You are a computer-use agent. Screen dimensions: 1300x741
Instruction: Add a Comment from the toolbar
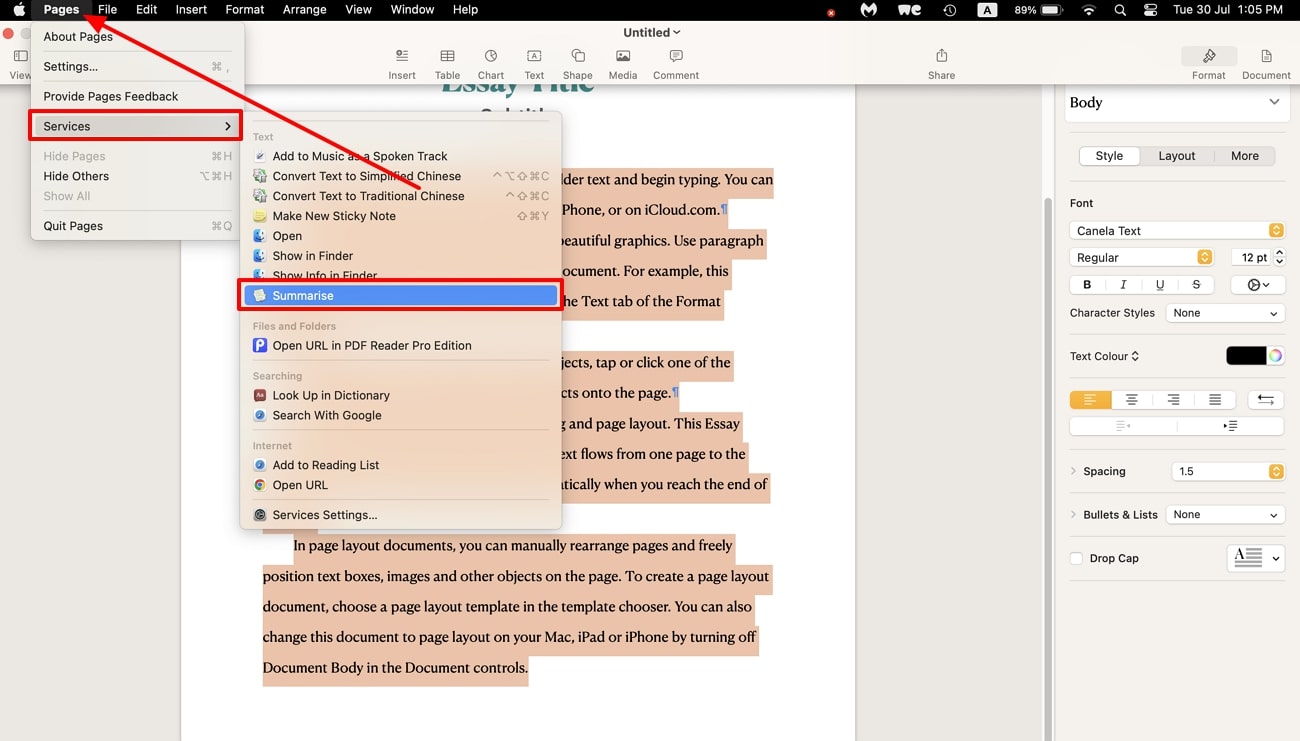point(676,64)
